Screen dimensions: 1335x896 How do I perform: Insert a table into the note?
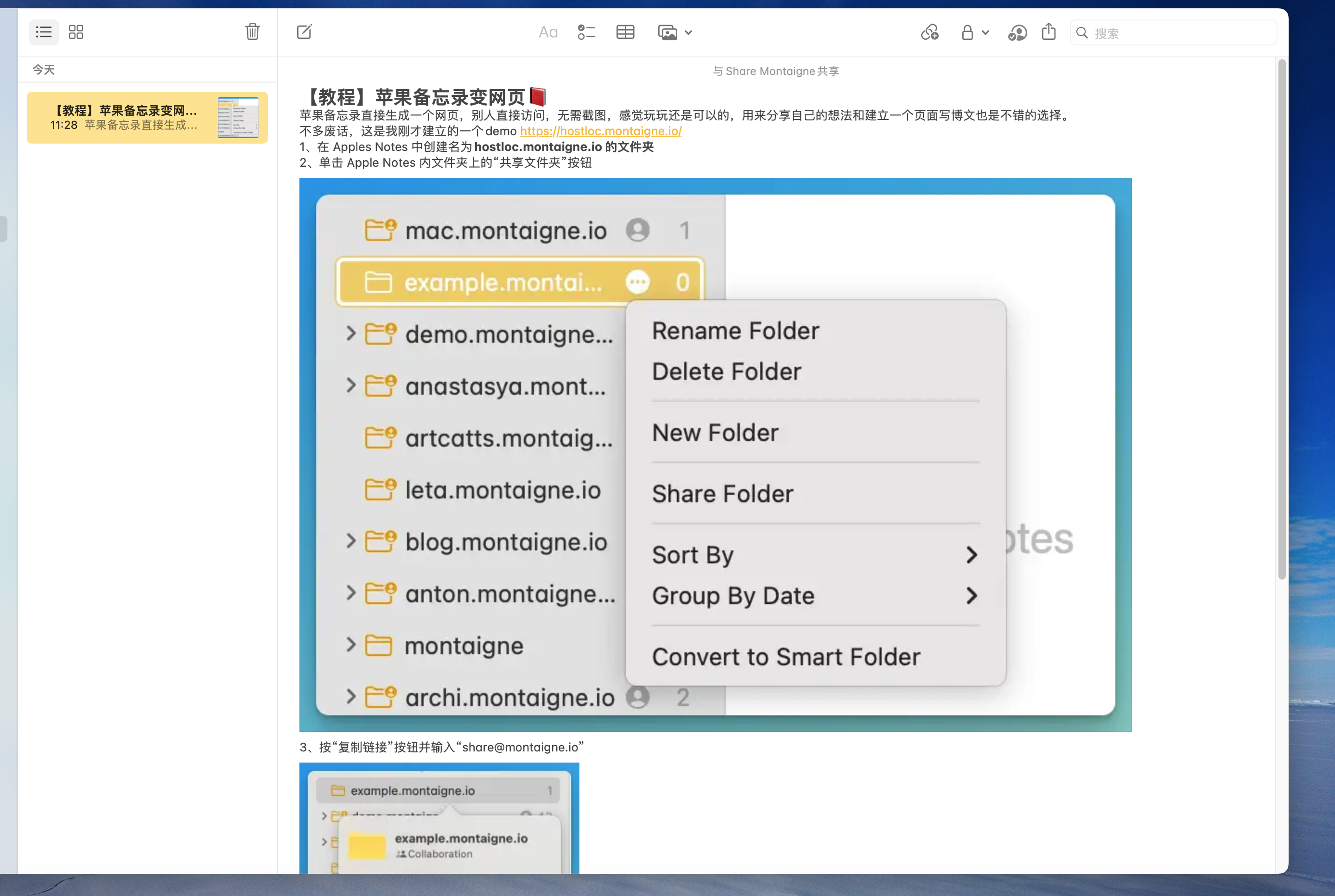point(625,32)
